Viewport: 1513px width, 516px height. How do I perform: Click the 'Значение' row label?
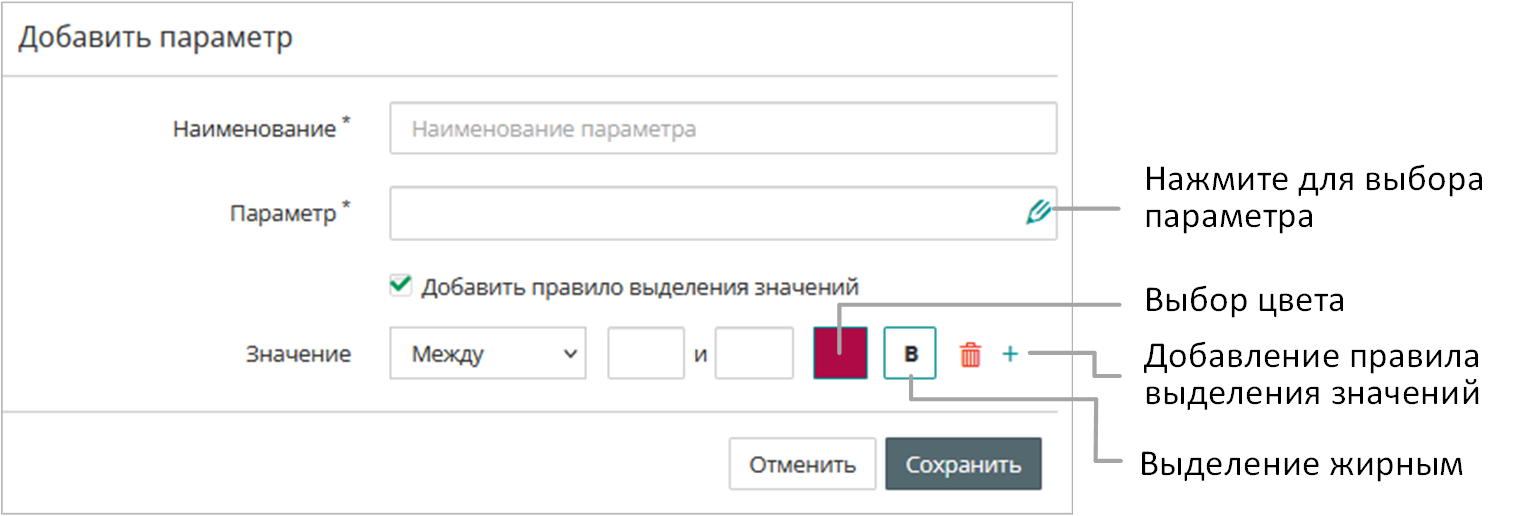(298, 354)
